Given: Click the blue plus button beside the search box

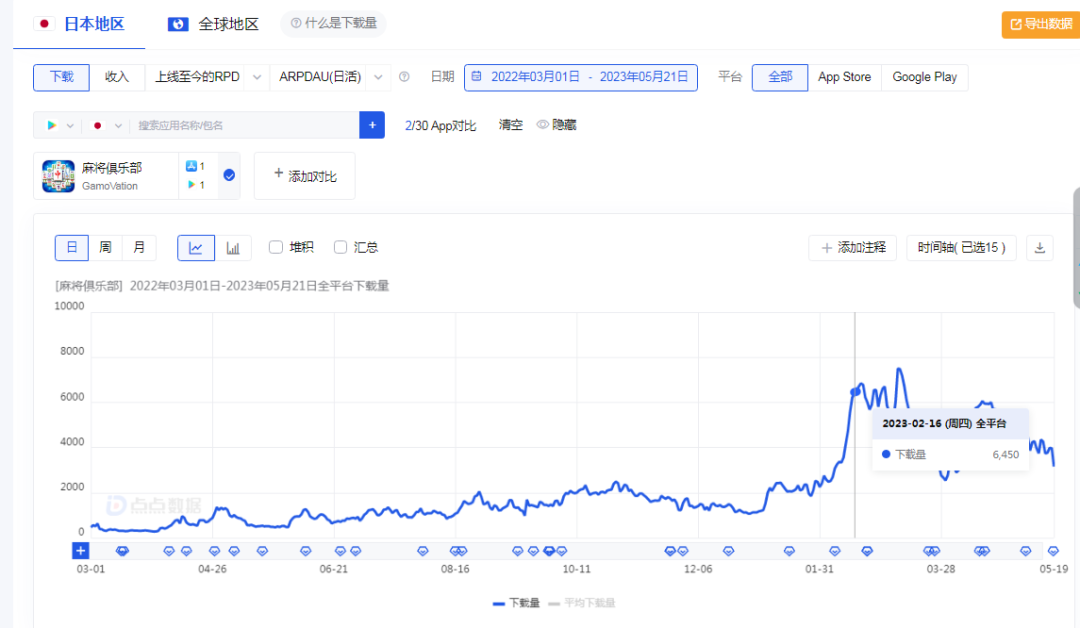Looking at the screenshot, I should [371, 125].
